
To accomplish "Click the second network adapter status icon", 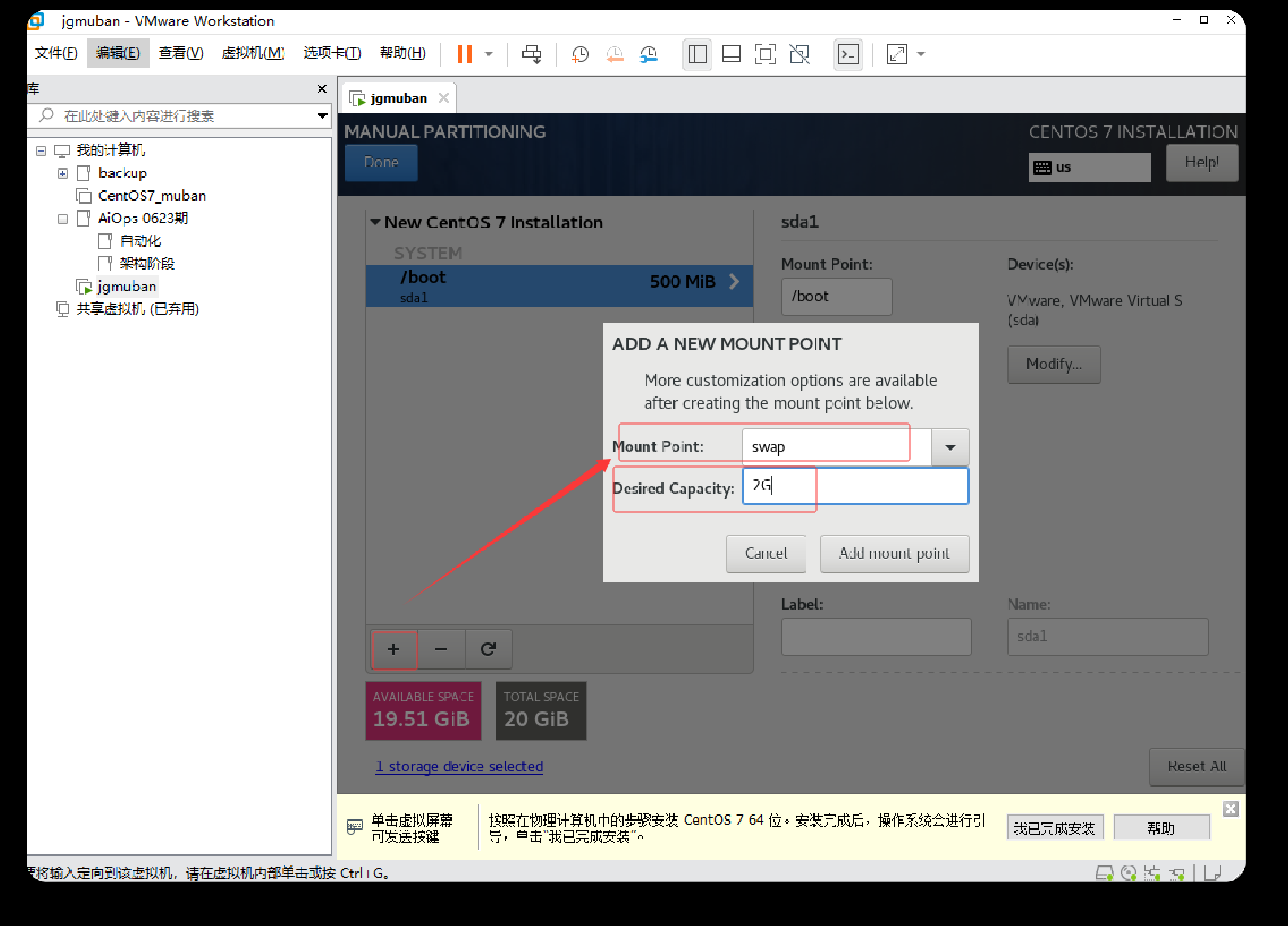I will click(1176, 873).
